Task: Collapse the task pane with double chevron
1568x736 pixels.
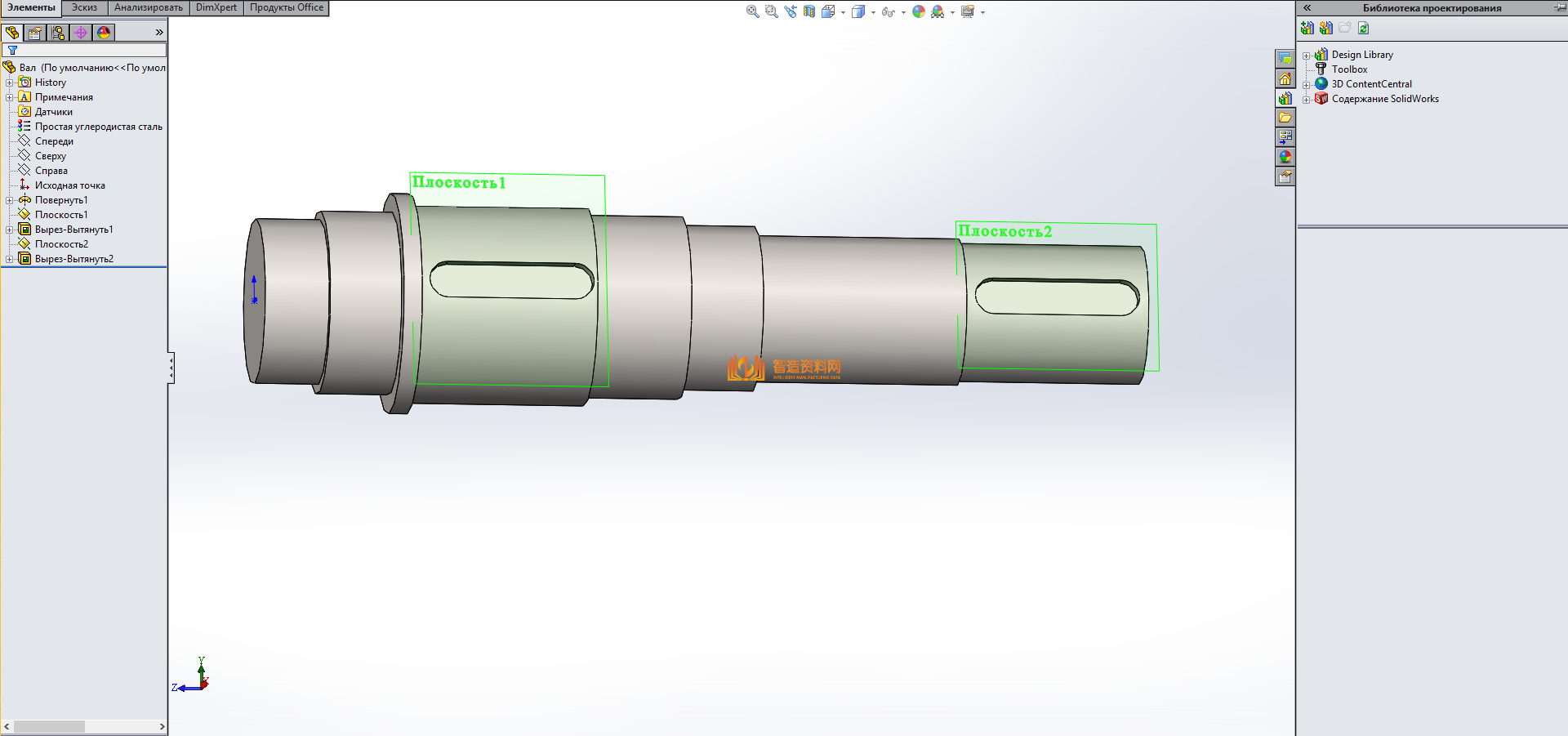Action: [x=1307, y=7]
